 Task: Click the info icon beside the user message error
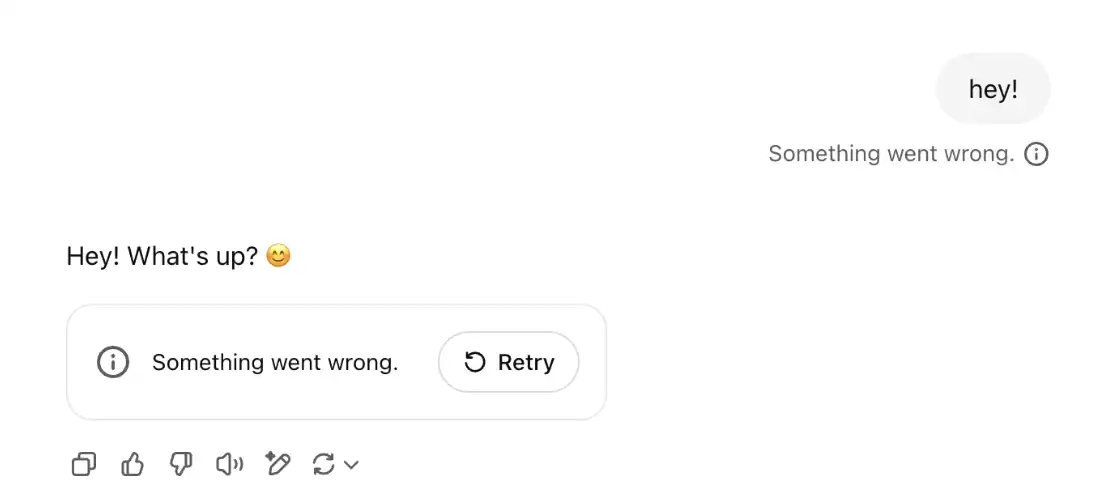pos(1036,154)
